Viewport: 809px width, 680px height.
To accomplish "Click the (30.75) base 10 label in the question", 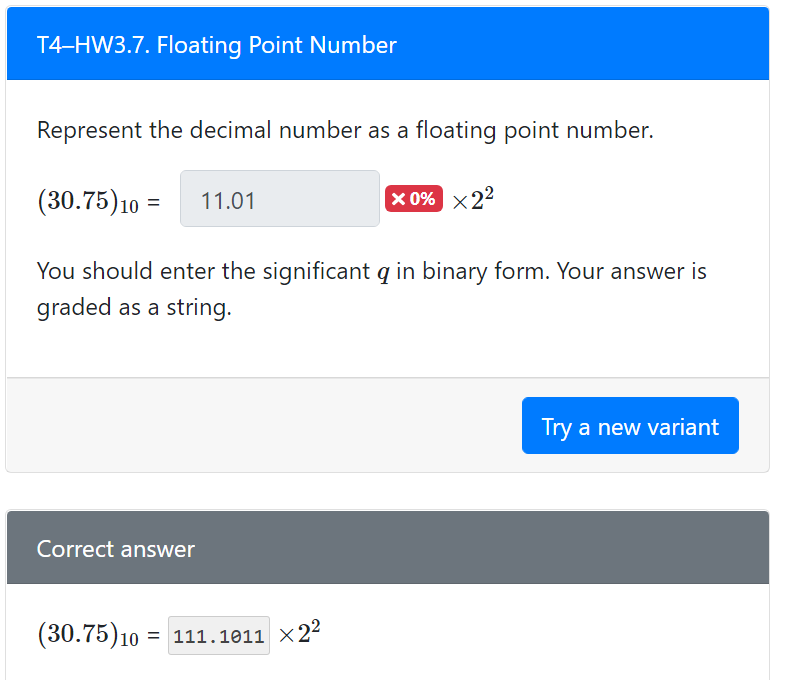I will coord(88,201).
